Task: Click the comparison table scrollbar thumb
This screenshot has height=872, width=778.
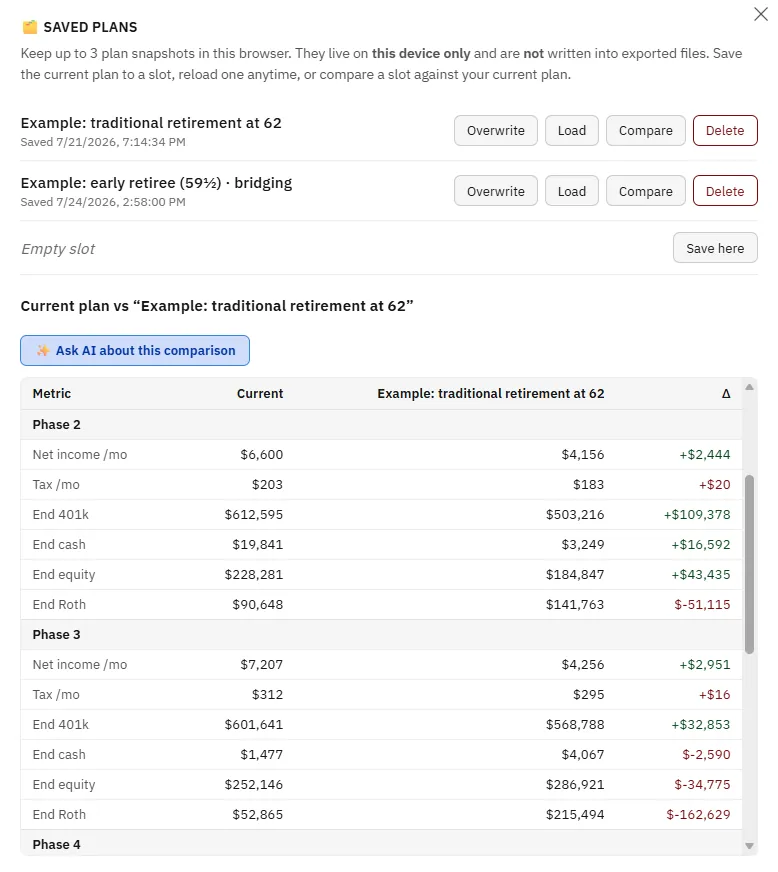Action: click(749, 564)
